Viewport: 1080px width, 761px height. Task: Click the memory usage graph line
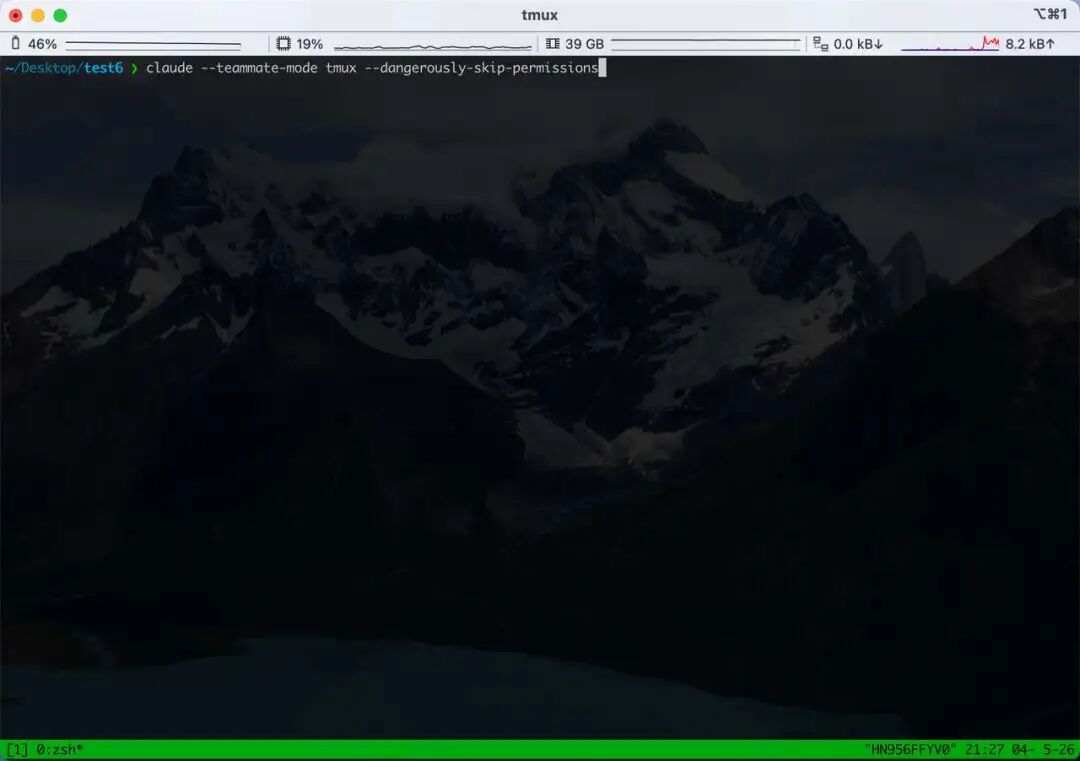[x=705, y=44]
